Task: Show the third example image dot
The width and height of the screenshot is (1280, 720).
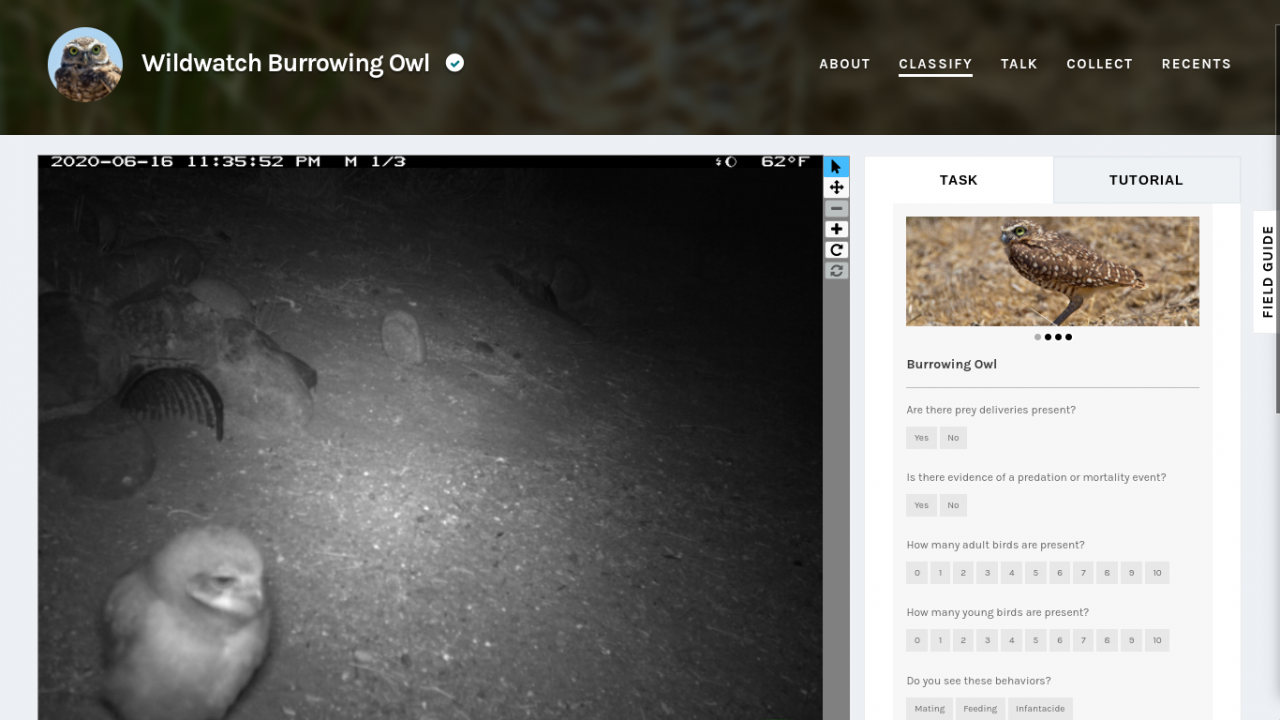Action: coord(1058,337)
